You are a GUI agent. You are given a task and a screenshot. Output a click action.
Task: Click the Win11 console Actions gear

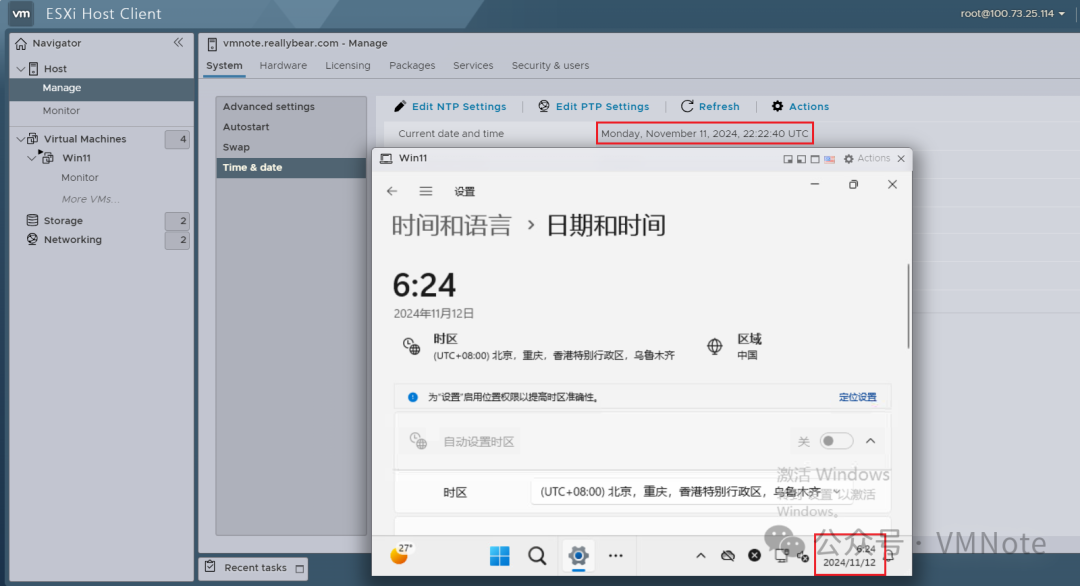pos(849,158)
